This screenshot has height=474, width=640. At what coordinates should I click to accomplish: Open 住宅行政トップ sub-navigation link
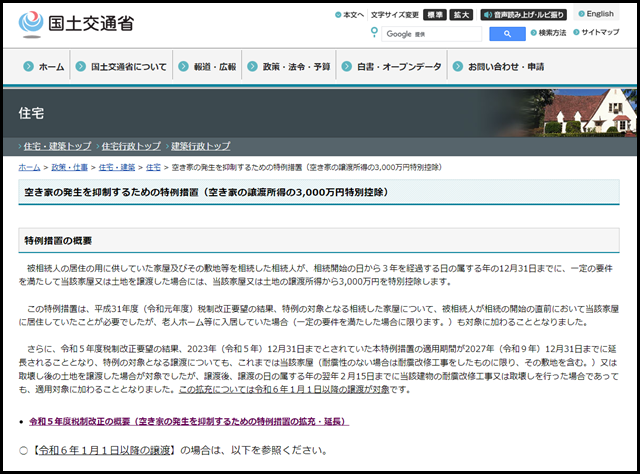pos(130,146)
